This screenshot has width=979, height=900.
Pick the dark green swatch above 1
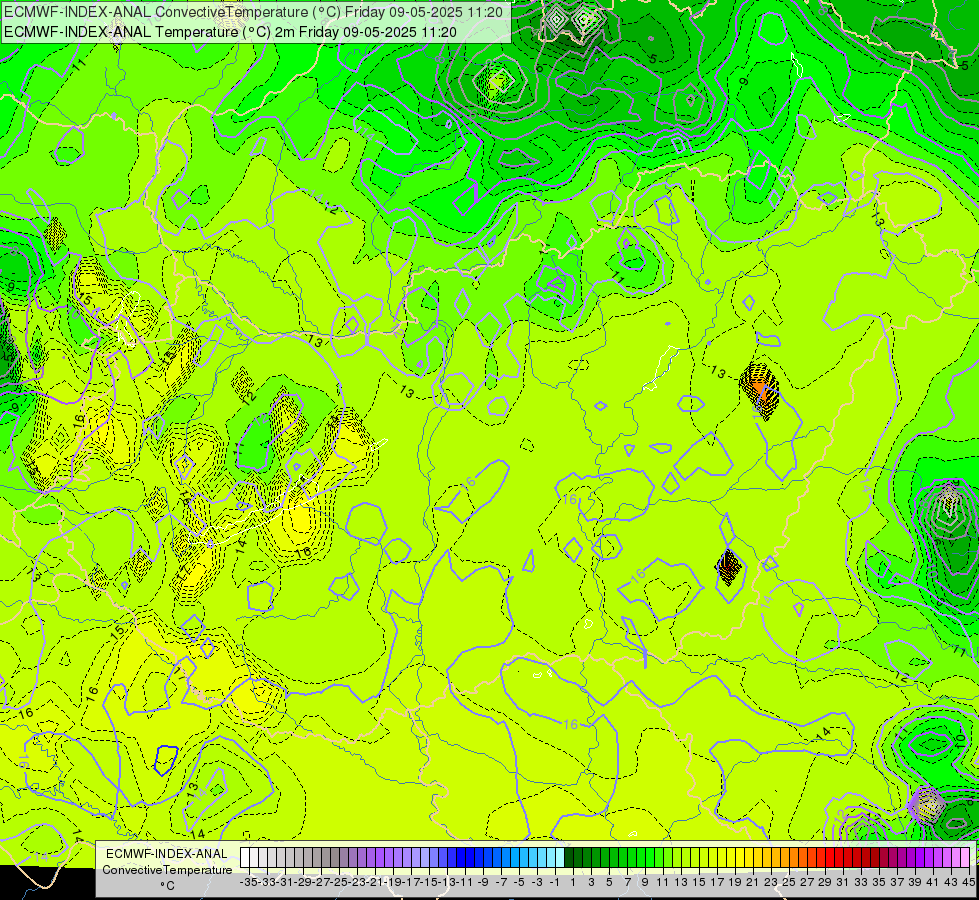pyautogui.click(x=569, y=858)
